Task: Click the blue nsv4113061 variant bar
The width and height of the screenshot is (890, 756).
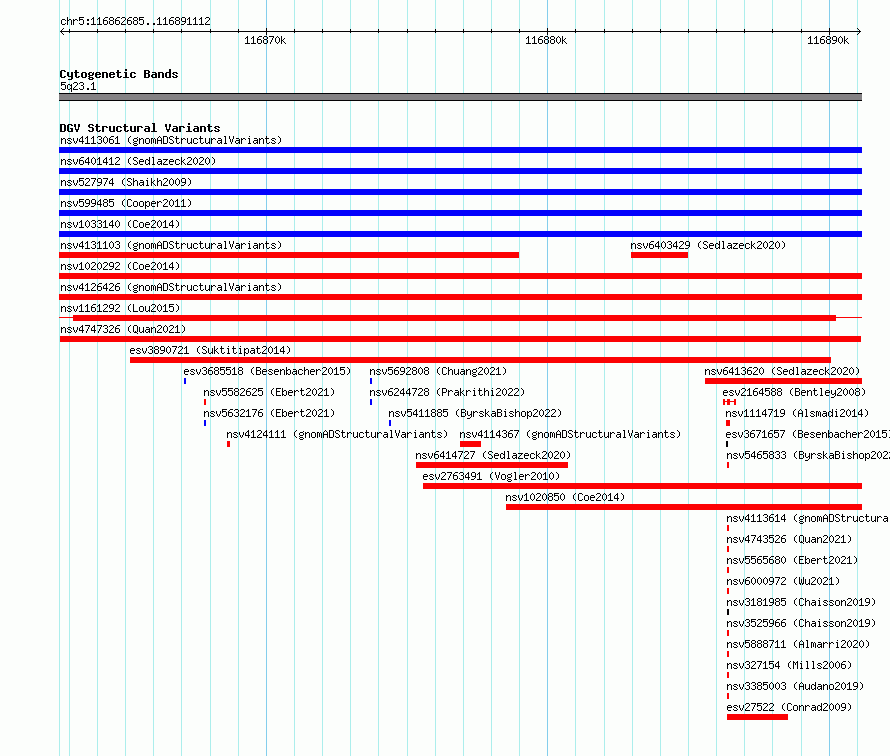Action: coord(460,150)
